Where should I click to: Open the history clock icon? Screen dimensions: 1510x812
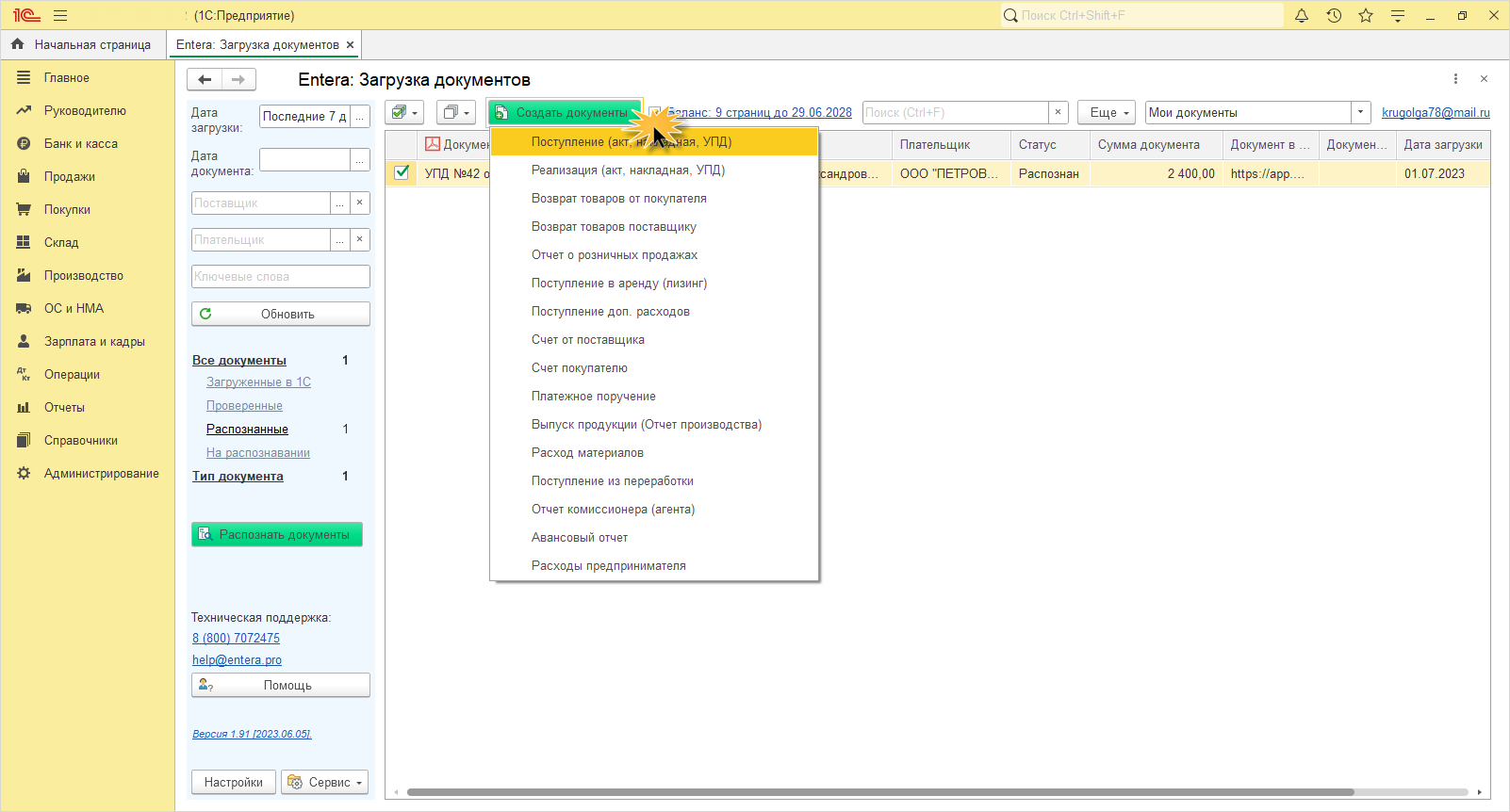[x=1334, y=15]
